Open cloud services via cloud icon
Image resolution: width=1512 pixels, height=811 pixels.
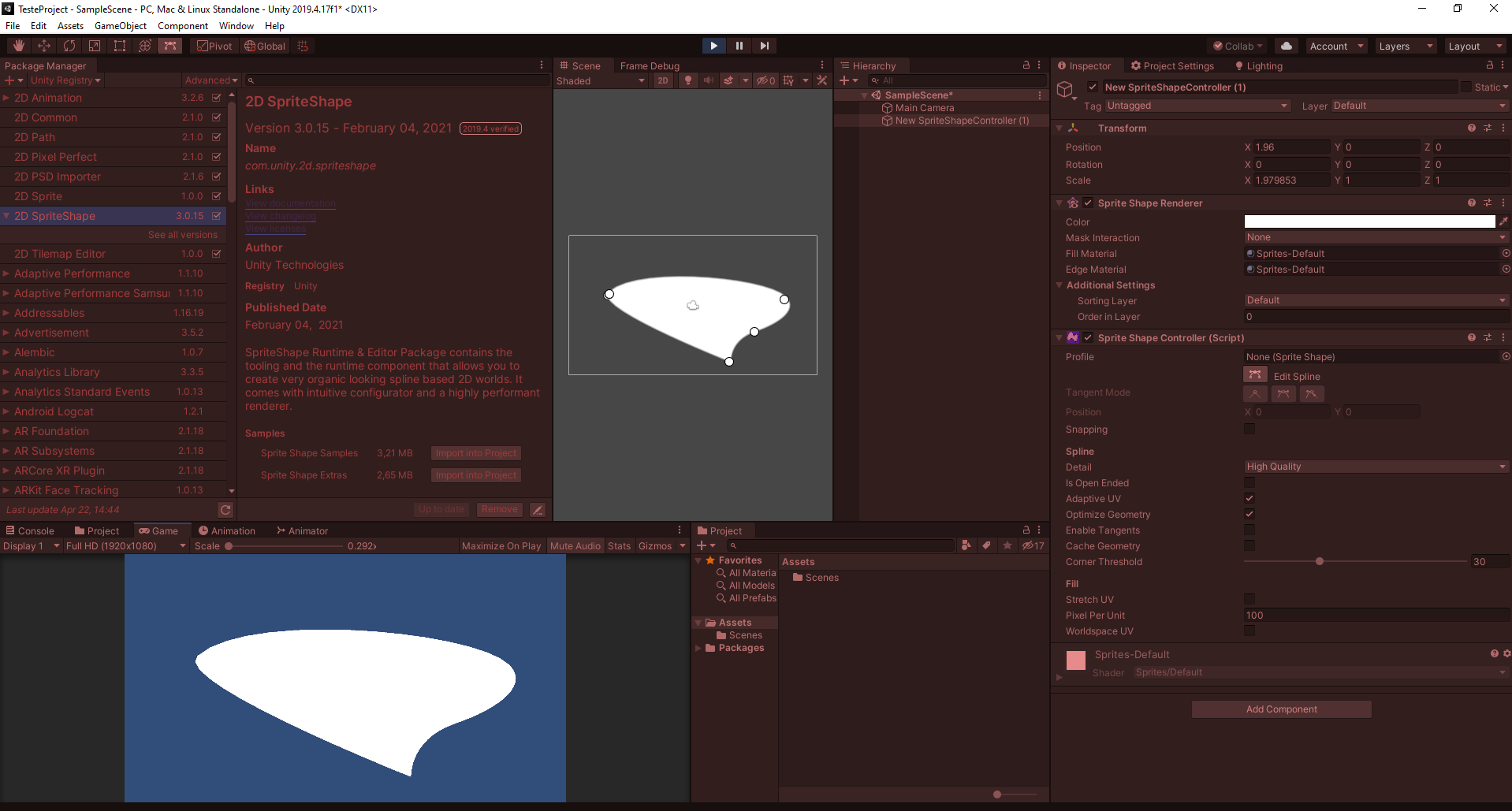pos(1287,46)
